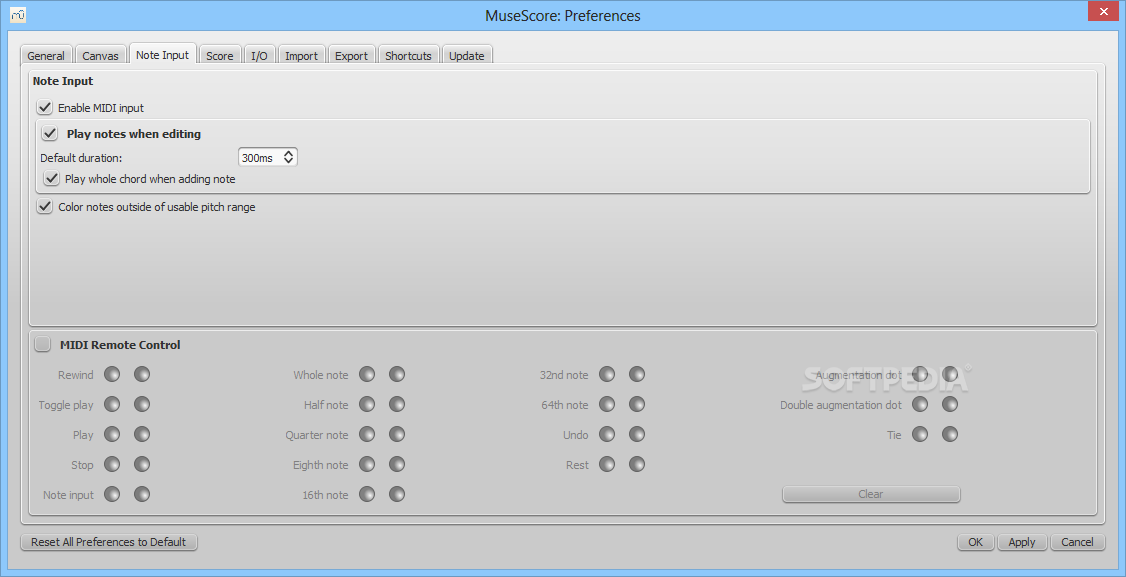This screenshot has height=577, width=1126.
Task: Click the right round indicator beside Rewind
Action: point(142,374)
